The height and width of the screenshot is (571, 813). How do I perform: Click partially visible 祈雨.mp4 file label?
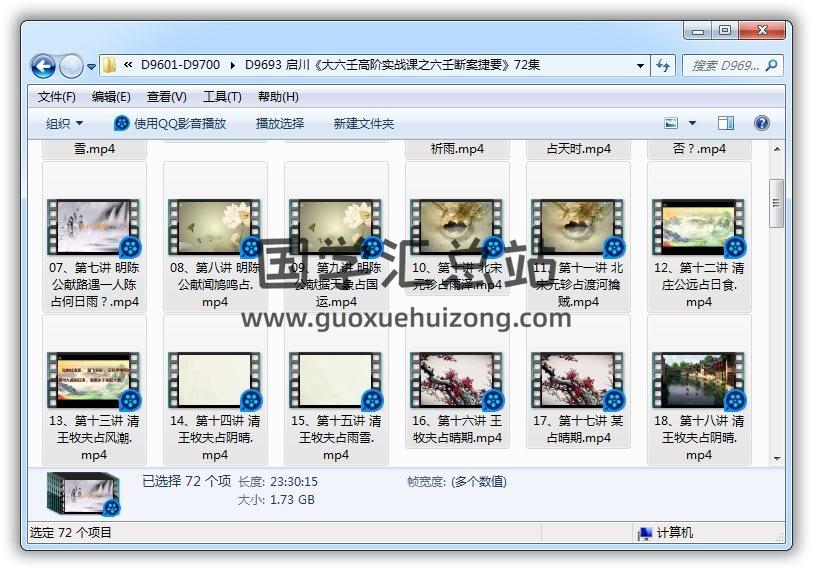(457, 149)
